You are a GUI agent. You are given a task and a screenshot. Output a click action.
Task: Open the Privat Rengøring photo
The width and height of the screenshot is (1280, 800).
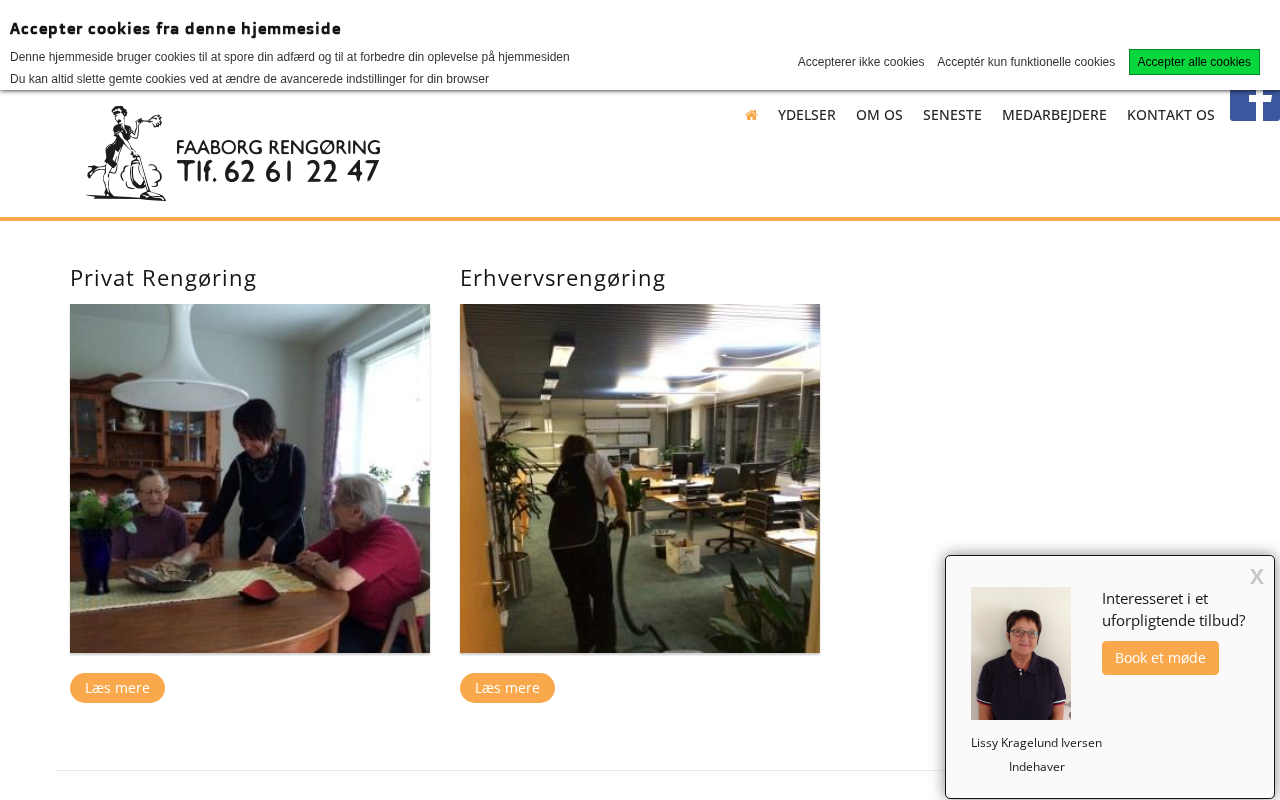tap(250, 479)
